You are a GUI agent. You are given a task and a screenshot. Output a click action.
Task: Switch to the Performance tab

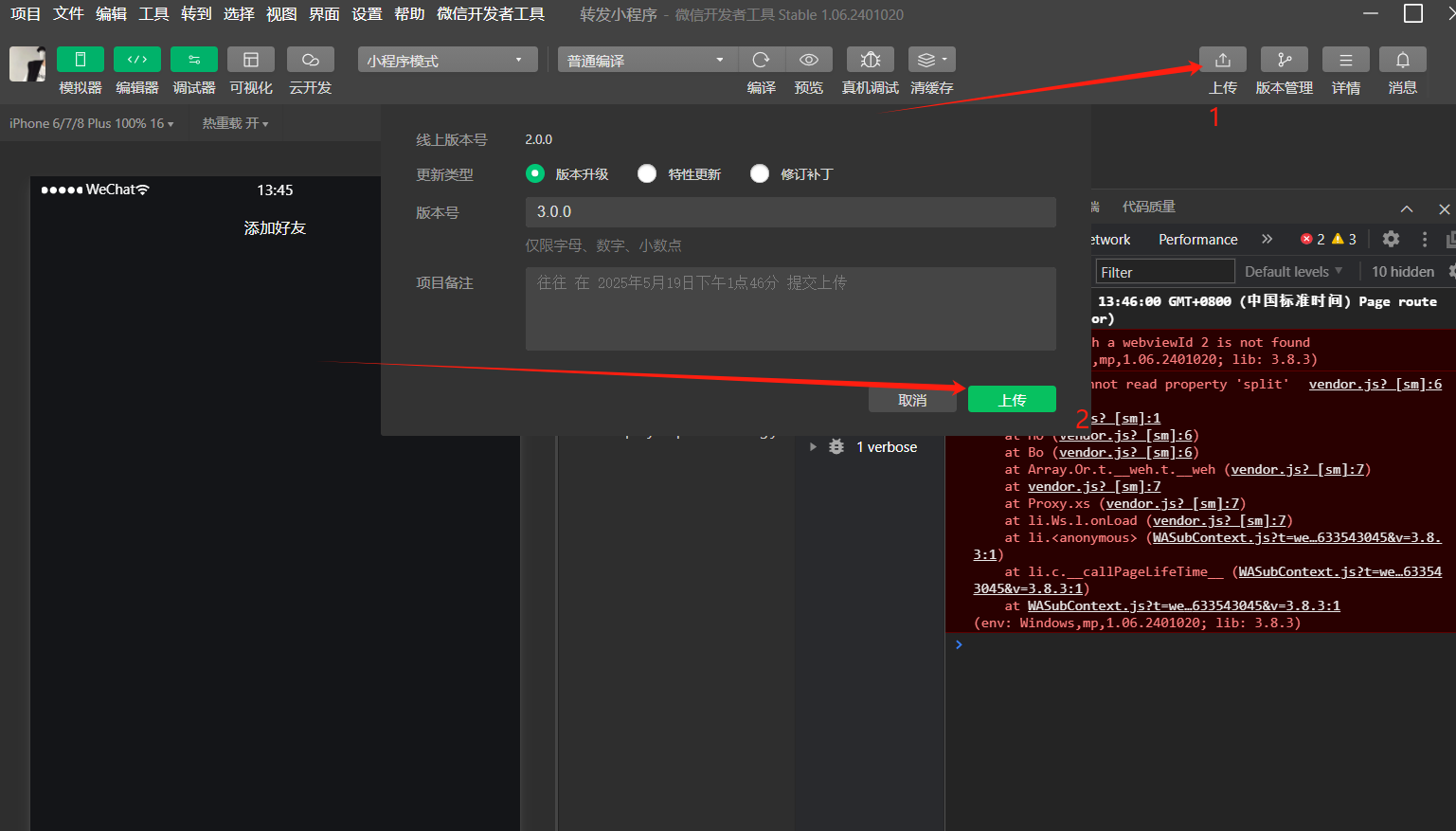pos(1197,240)
